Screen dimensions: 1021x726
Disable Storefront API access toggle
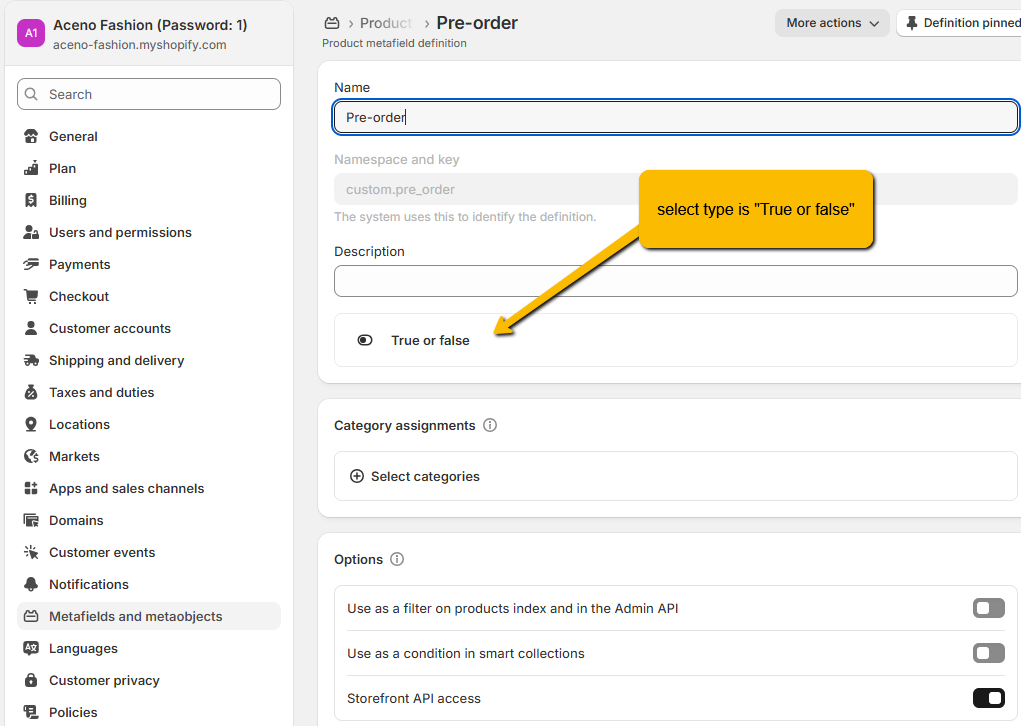click(988, 698)
